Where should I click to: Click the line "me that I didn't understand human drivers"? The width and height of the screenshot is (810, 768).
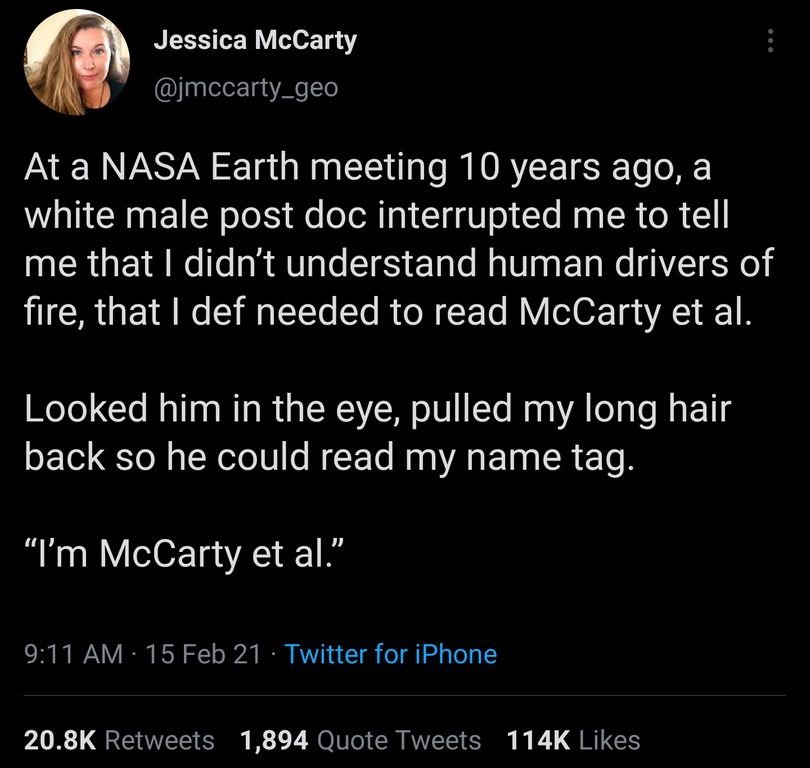pyautogui.click(x=397, y=264)
